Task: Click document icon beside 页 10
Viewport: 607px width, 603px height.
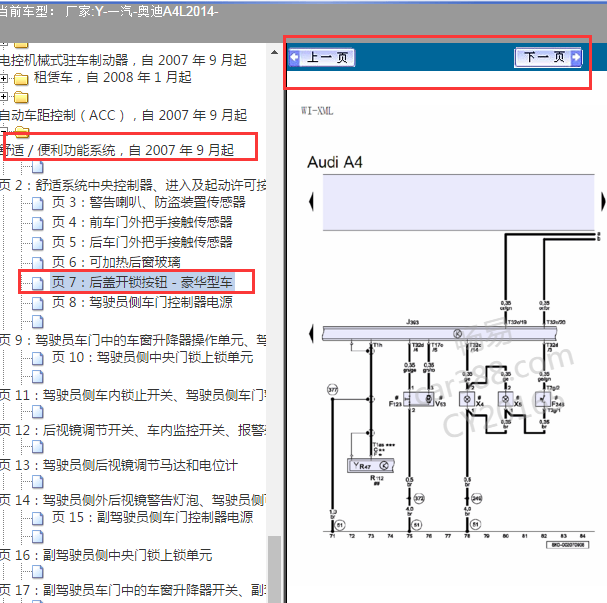Action: coord(38,358)
